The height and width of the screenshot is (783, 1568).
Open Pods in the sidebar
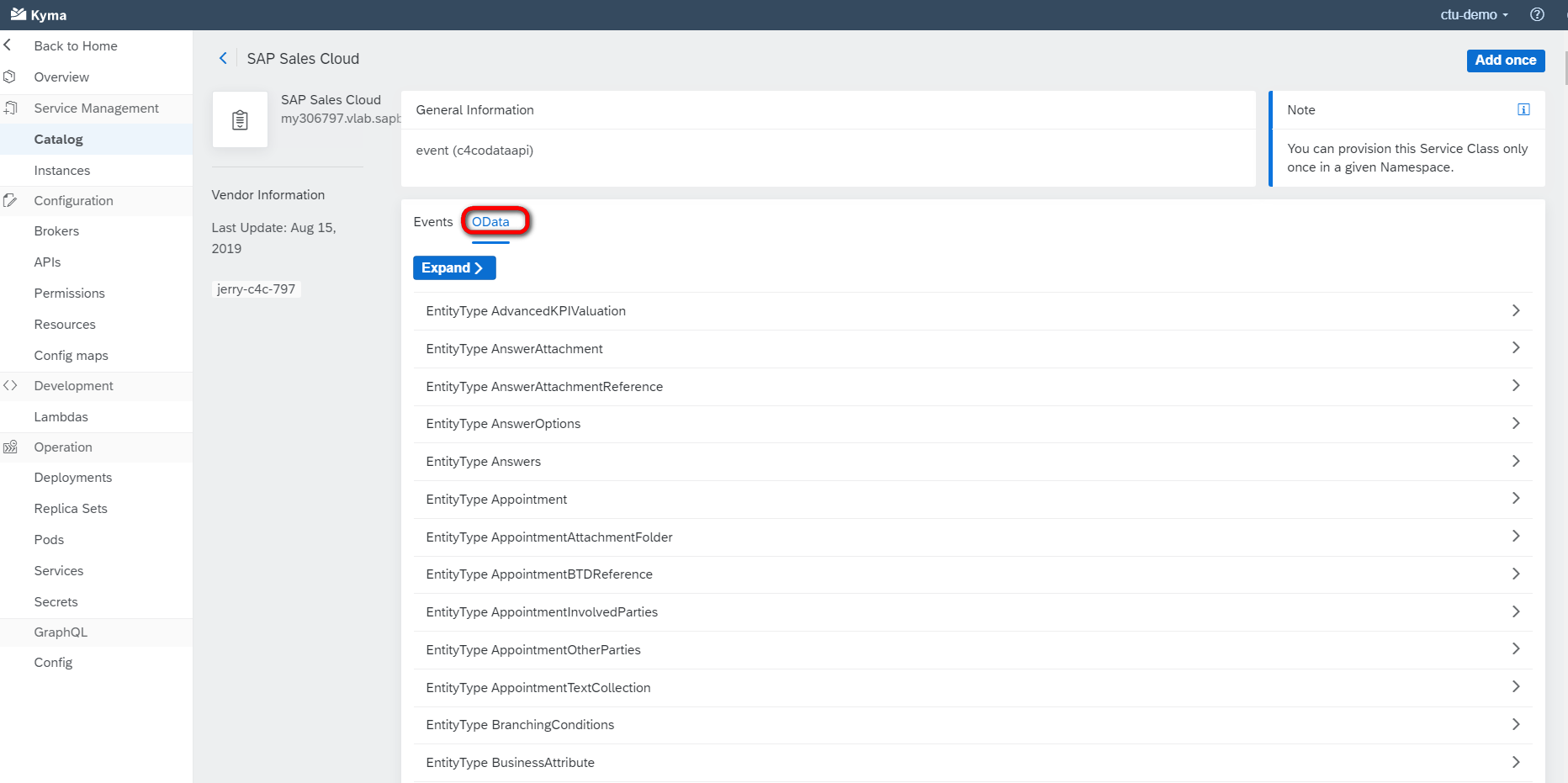(x=49, y=539)
